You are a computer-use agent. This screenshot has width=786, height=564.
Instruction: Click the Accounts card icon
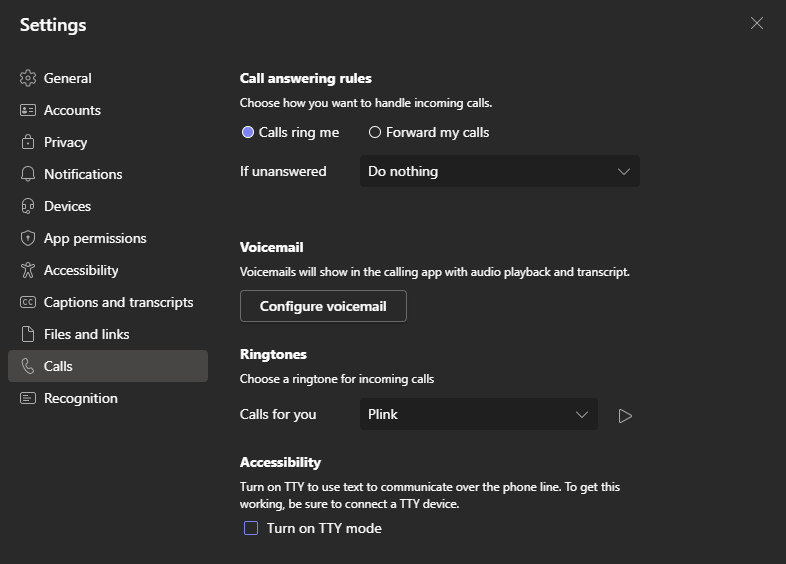[28, 110]
